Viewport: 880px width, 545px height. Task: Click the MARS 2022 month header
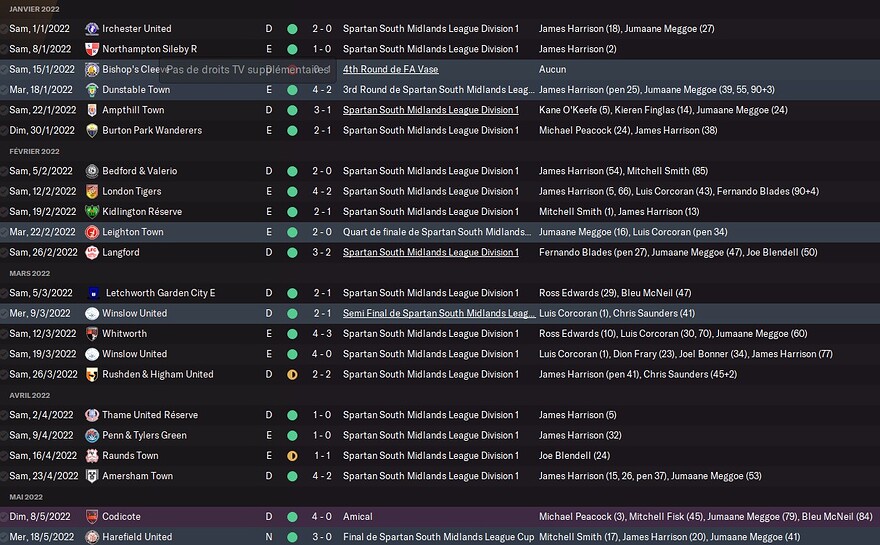coord(30,273)
